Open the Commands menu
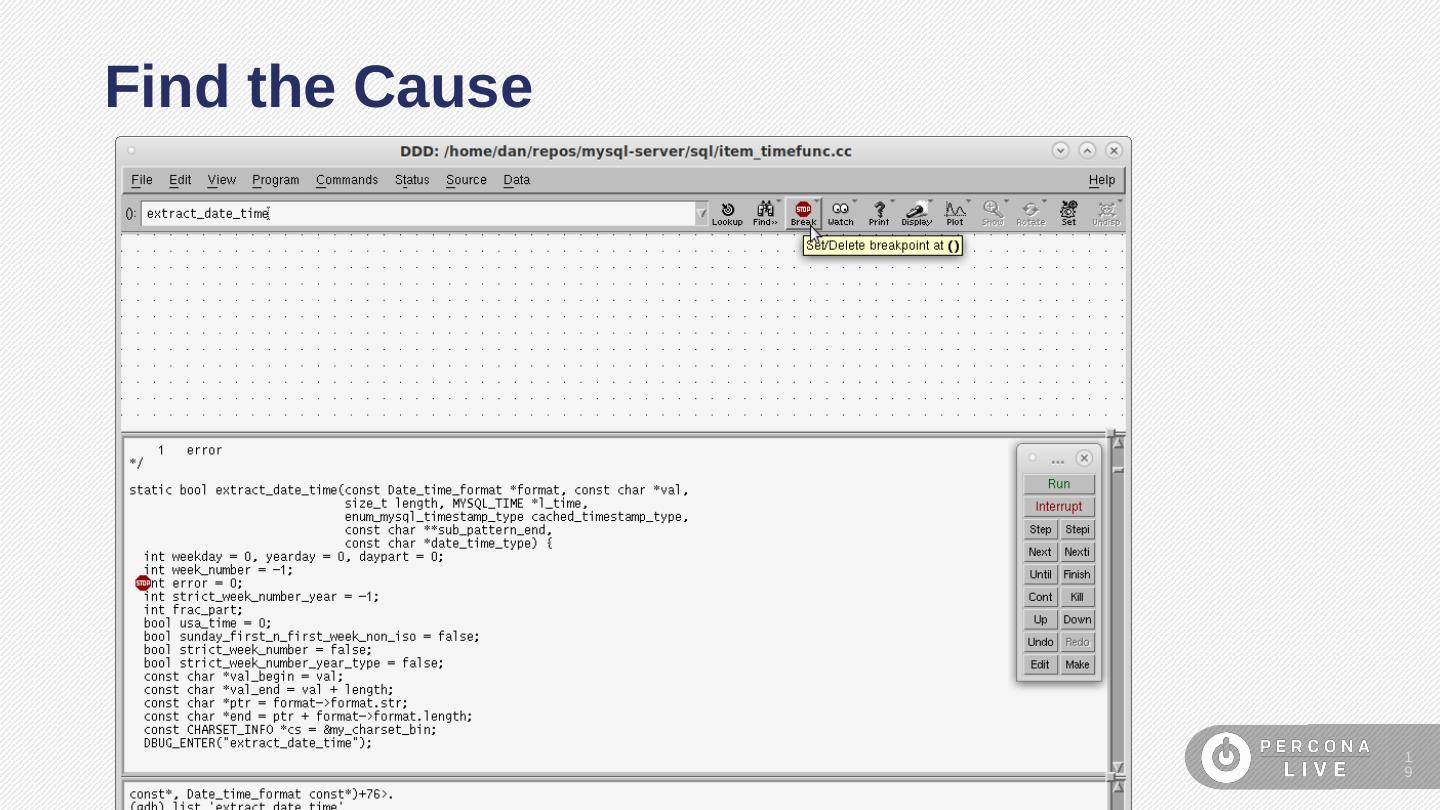This screenshot has width=1440, height=810. click(347, 180)
